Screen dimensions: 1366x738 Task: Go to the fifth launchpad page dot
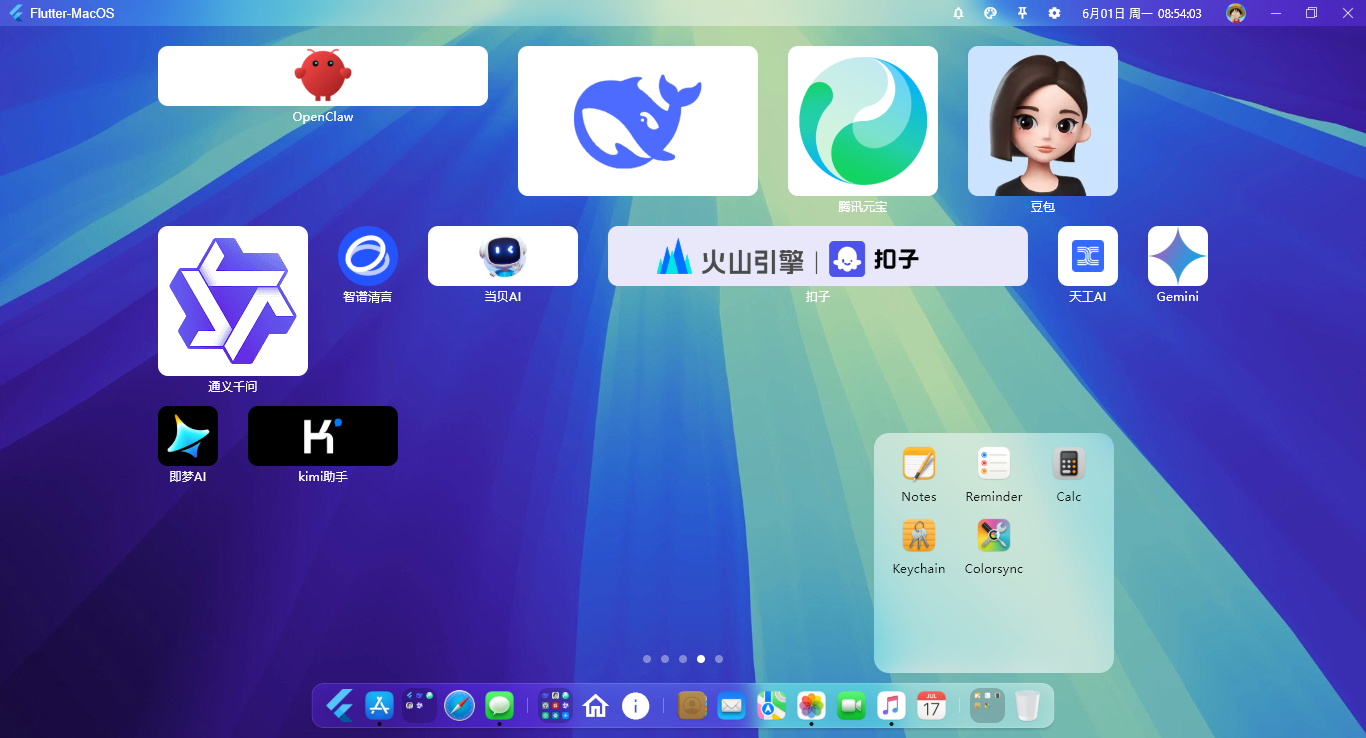pos(719,659)
